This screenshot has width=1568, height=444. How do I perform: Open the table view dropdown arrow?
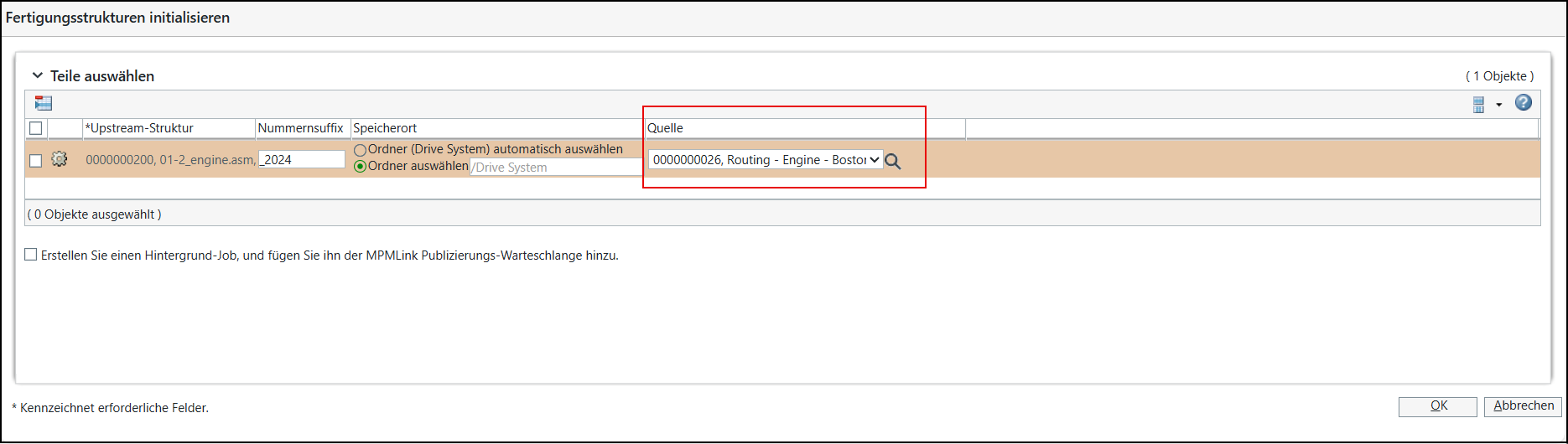coord(1499,105)
